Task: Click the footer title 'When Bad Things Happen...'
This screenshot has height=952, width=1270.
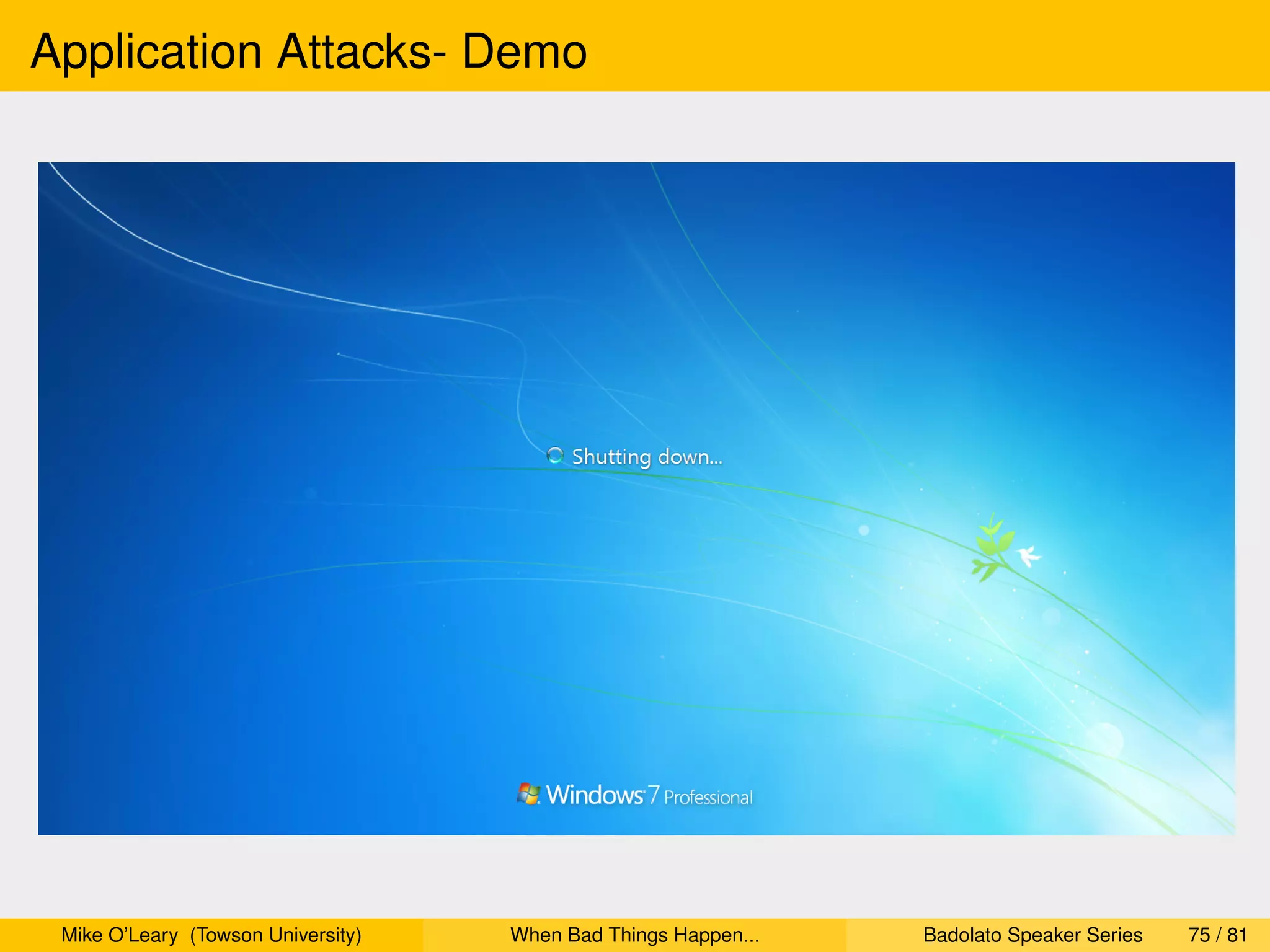Action: tap(635, 935)
